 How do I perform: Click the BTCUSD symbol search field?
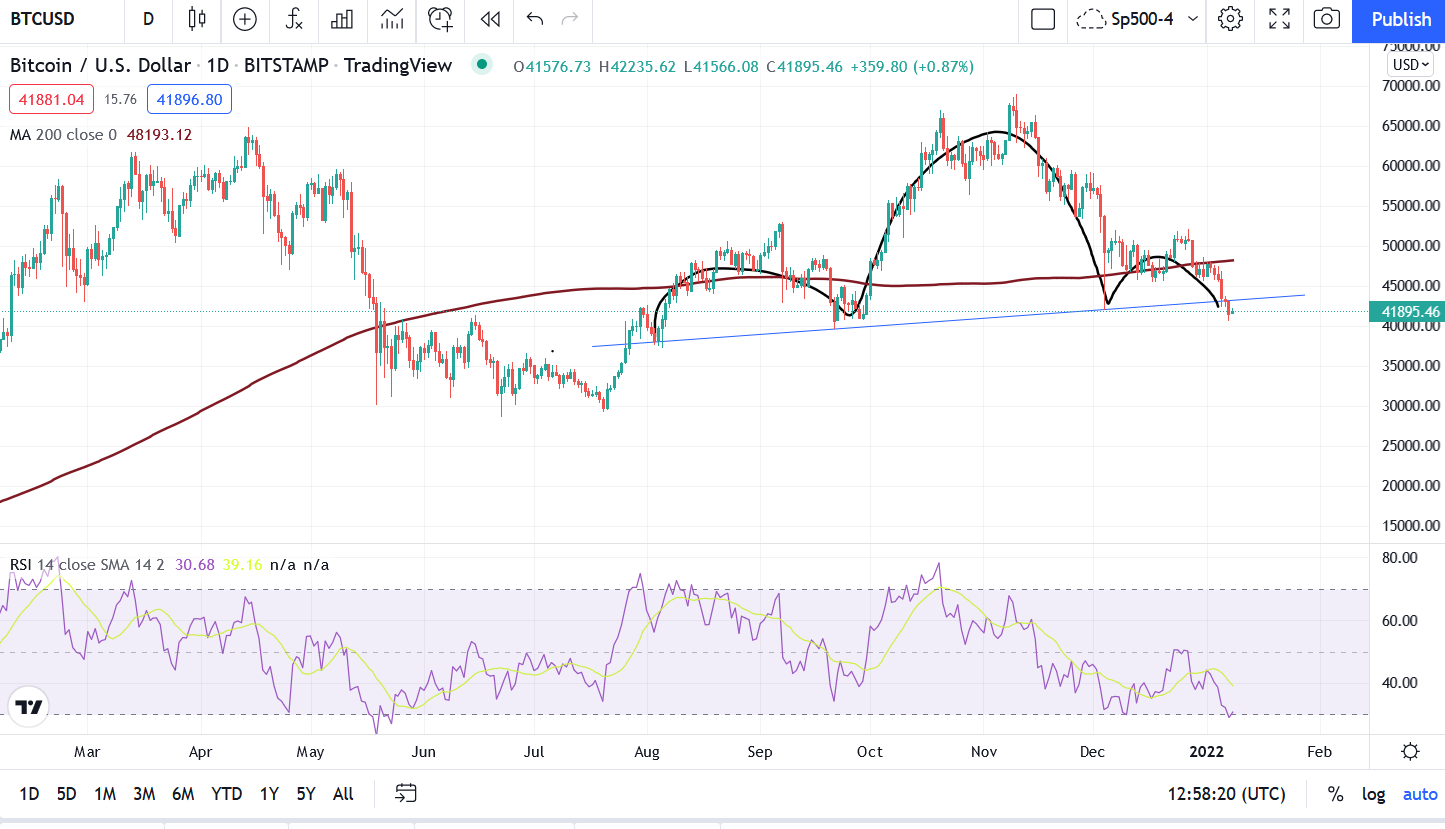coord(50,19)
